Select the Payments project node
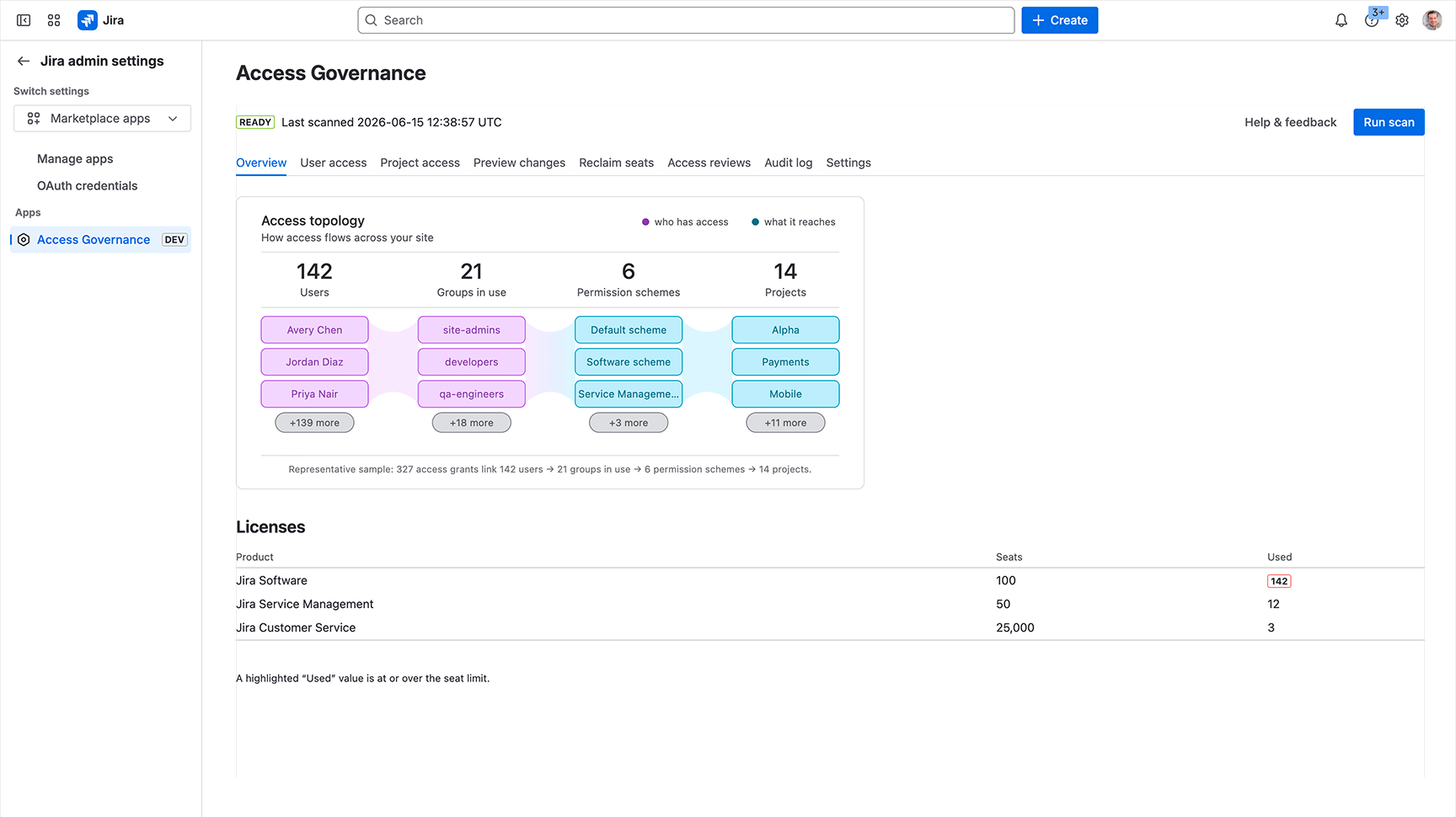1456x817 pixels. [785, 362]
